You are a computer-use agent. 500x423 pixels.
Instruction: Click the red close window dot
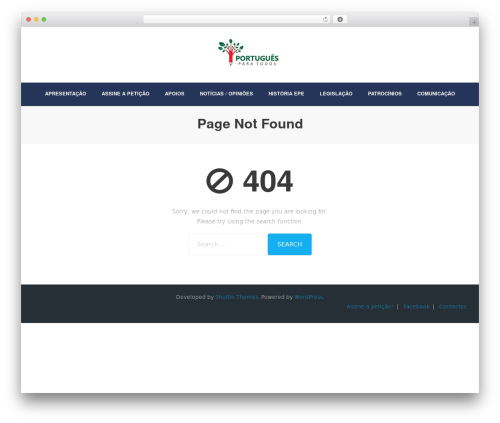(29, 20)
